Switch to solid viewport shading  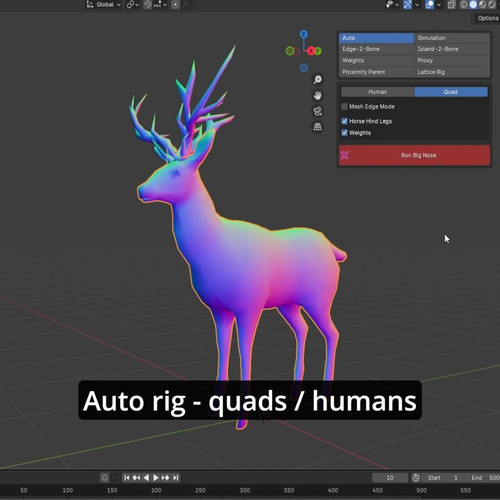[x=473, y=5]
